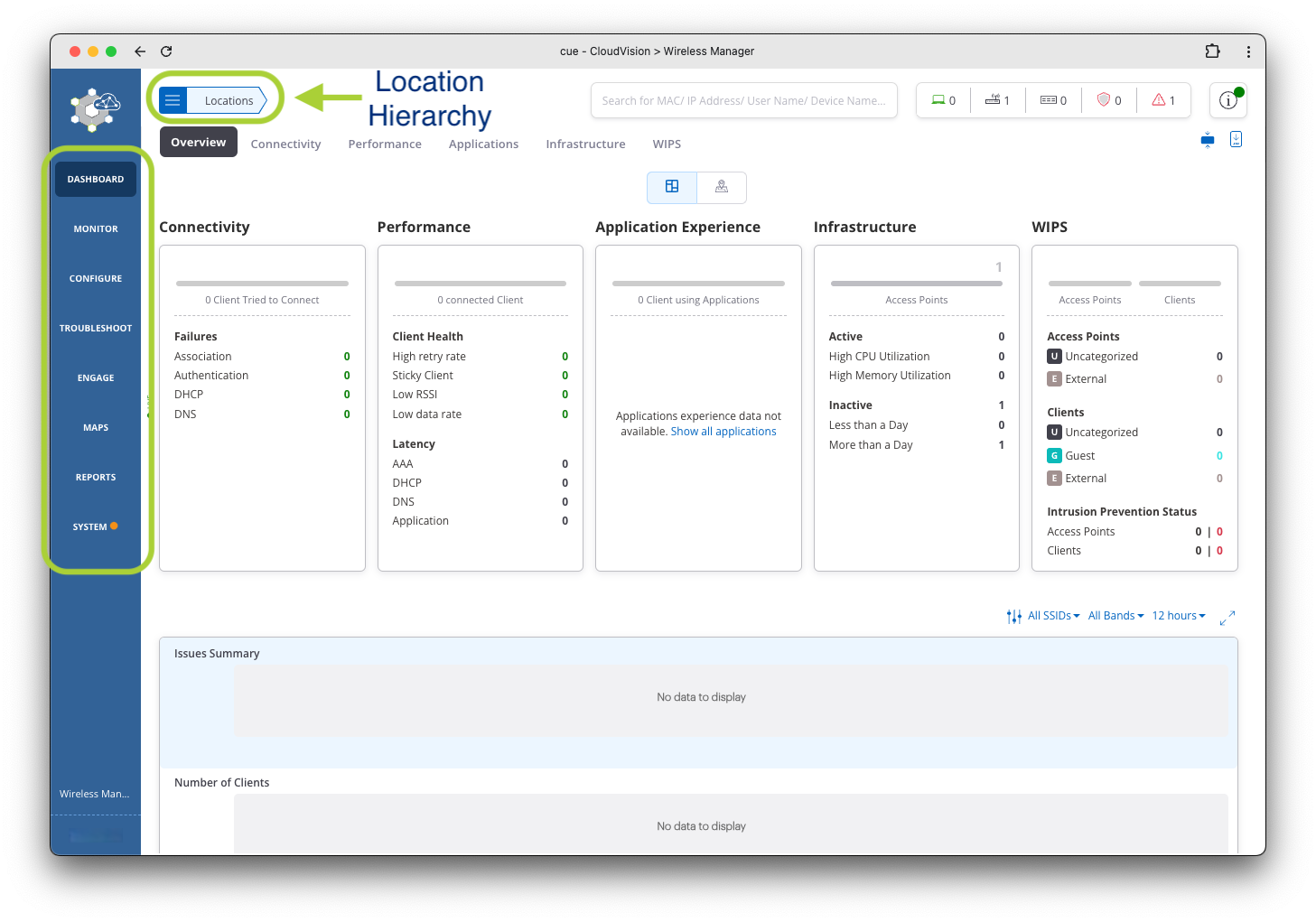Open the Infrastructure tab

585,144
